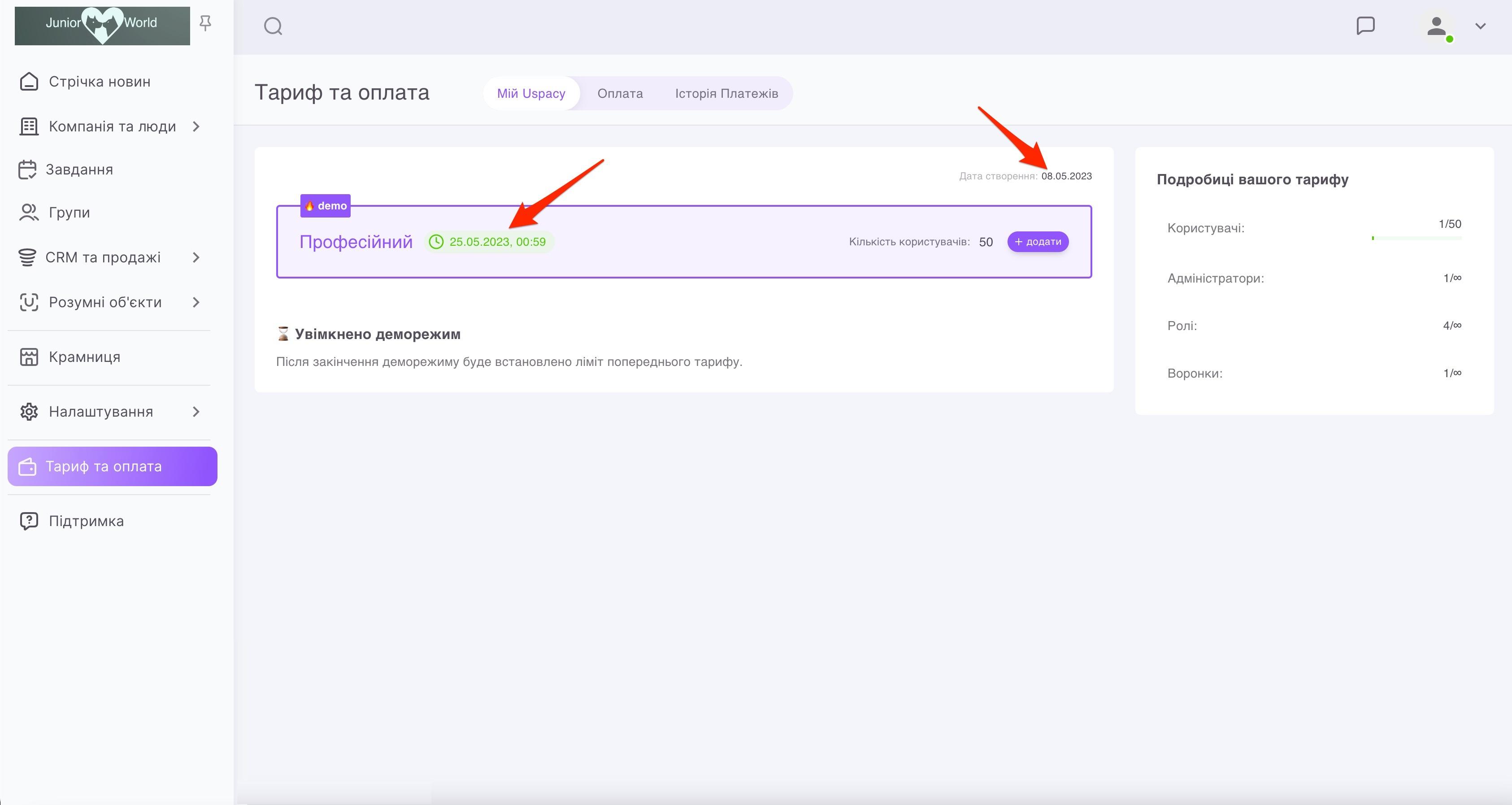Image resolution: width=1512 pixels, height=805 pixels.
Task: Click the + додати users button
Action: pos(1038,242)
